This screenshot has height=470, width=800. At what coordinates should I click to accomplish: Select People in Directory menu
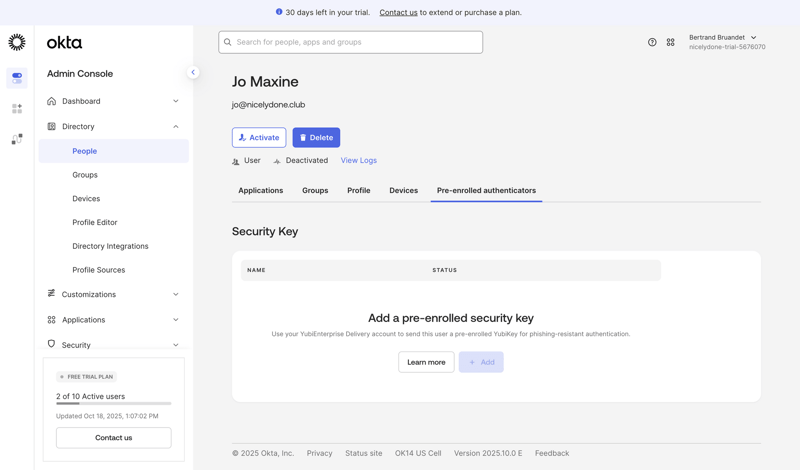[x=114, y=151]
